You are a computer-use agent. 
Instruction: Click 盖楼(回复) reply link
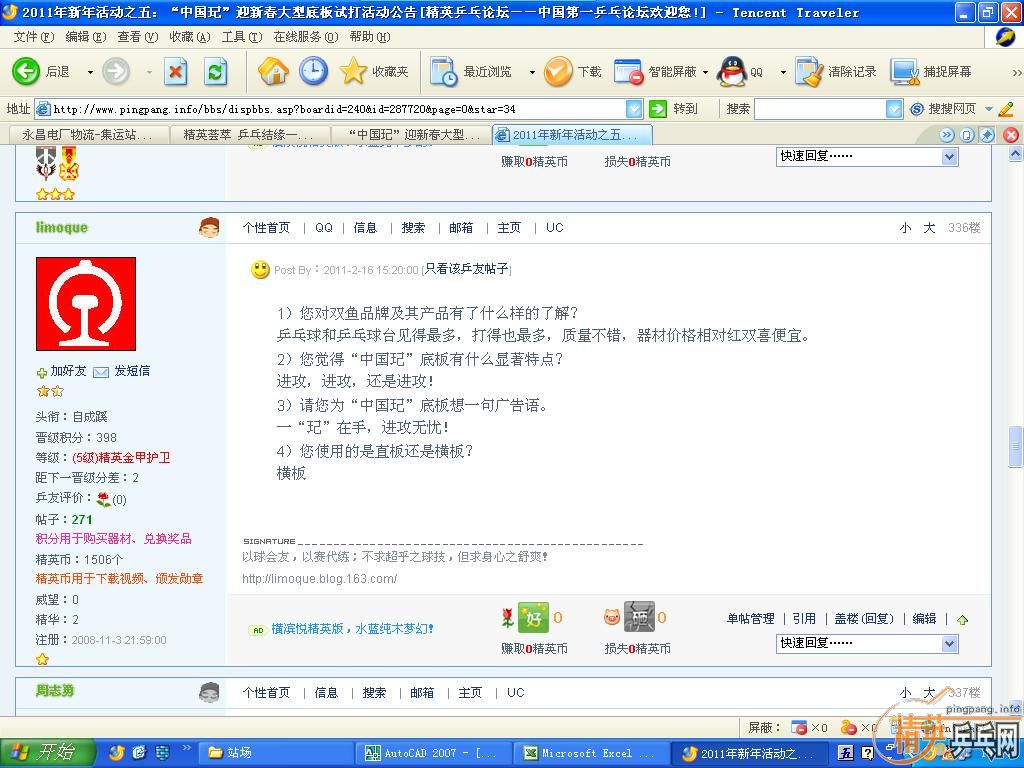[x=864, y=618]
